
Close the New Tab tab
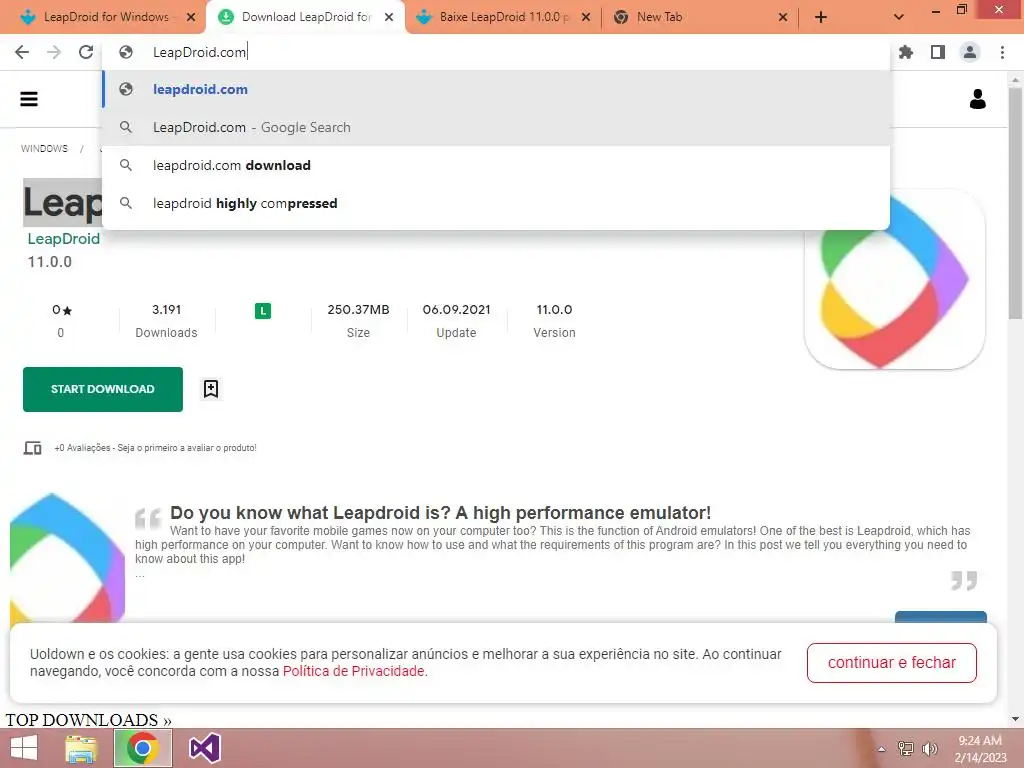tap(783, 18)
